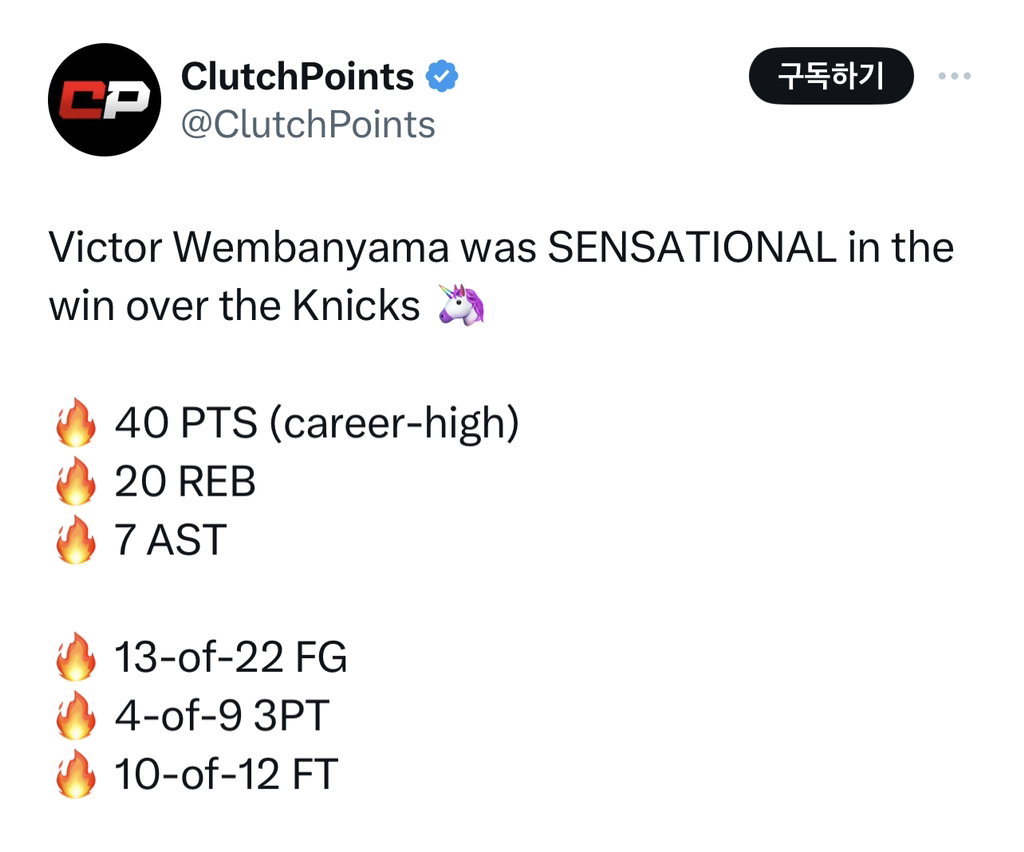Image resolution: width=1024 pixels, height=852 pixels.
Task: Subscribe using the 구독하기 button
Action: click(x=831, y=76)
